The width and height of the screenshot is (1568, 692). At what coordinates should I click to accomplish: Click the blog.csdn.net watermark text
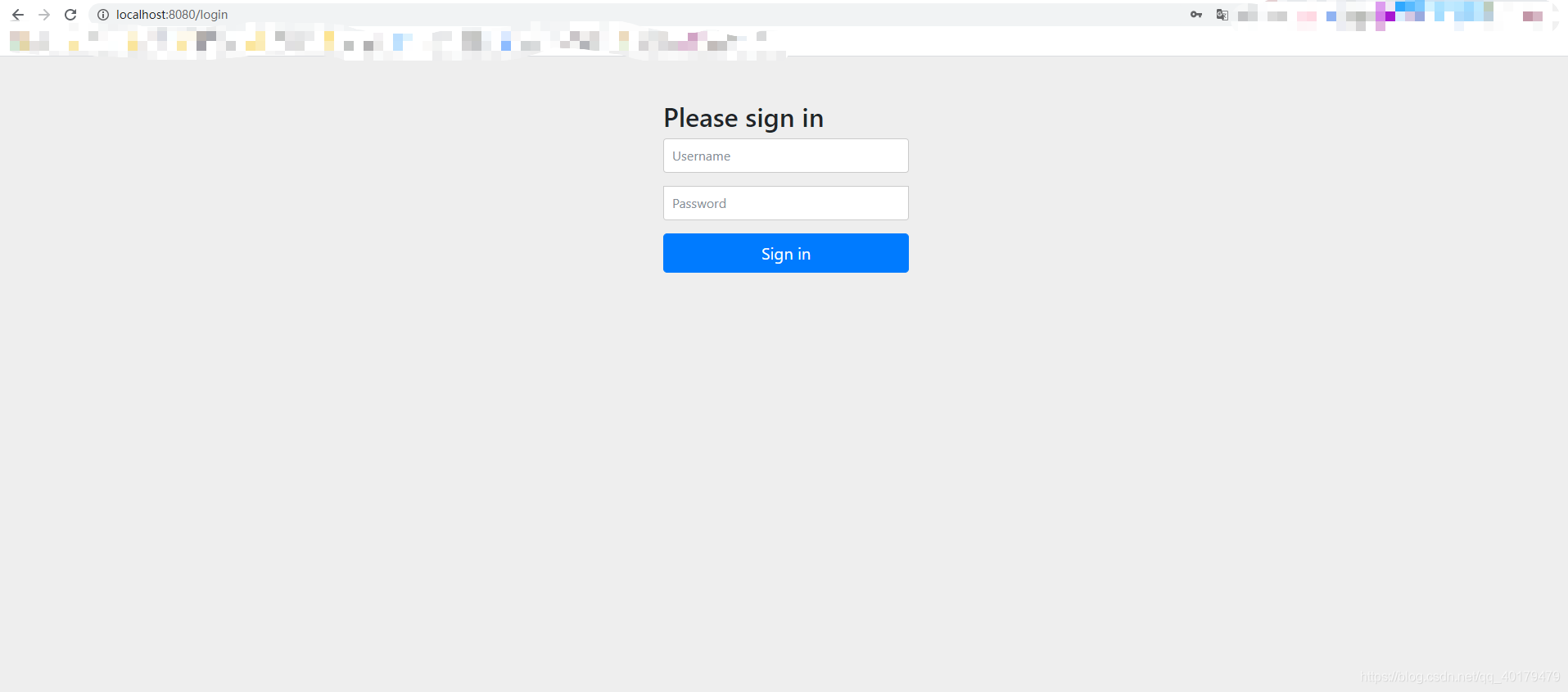pyautogui.click(x=1460, y=676)
